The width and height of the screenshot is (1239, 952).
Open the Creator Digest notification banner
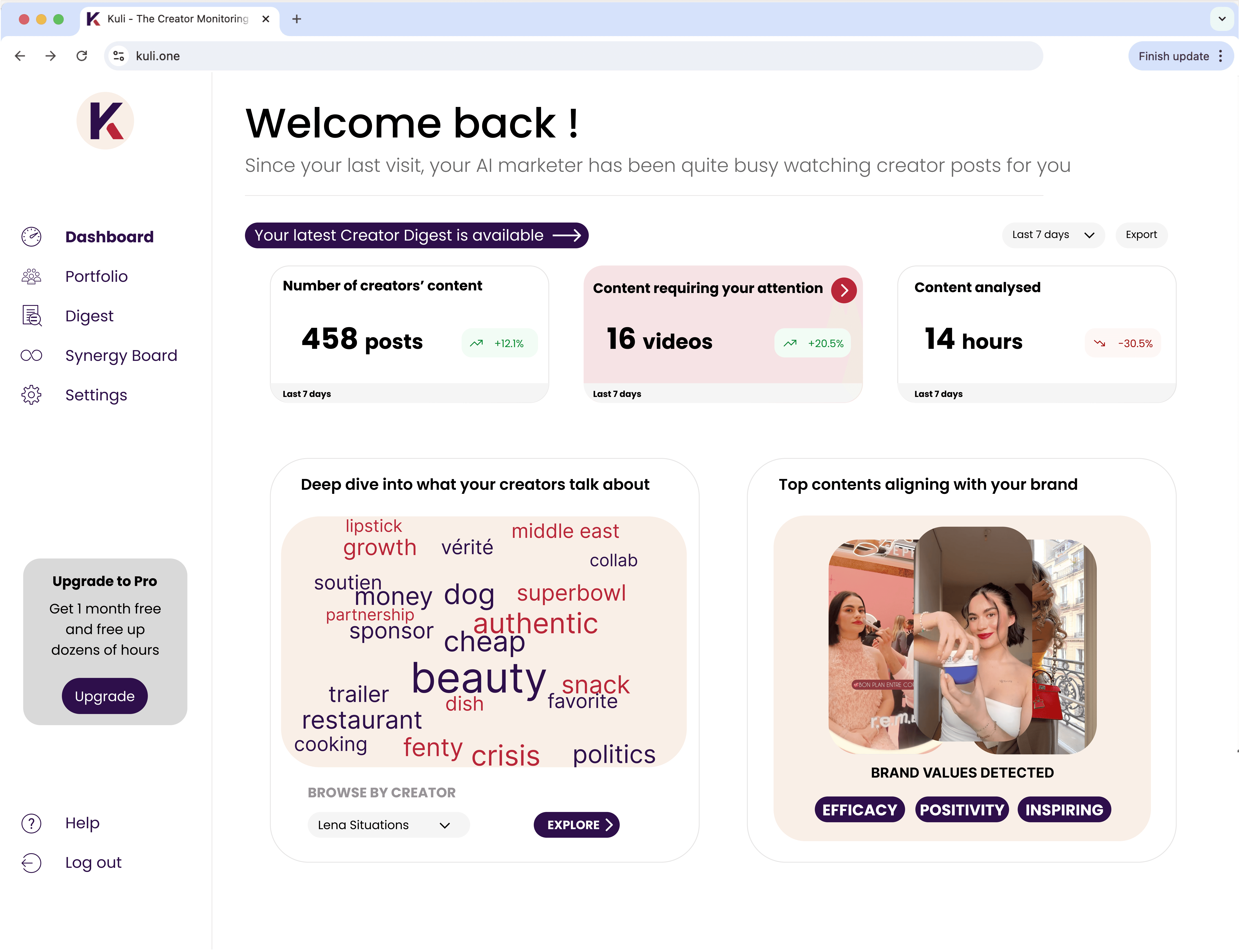click(x=416, y=235)
